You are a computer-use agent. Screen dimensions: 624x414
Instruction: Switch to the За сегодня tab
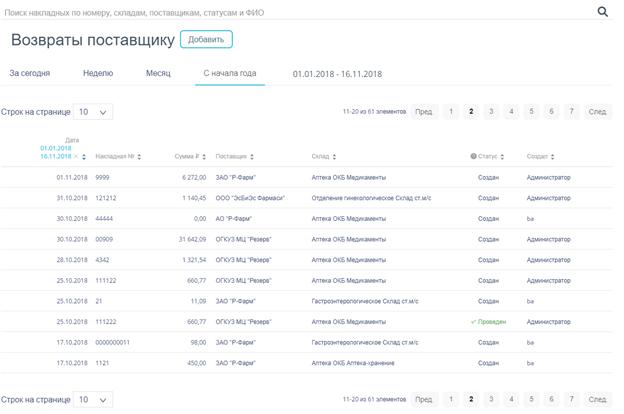pos(30,73)
